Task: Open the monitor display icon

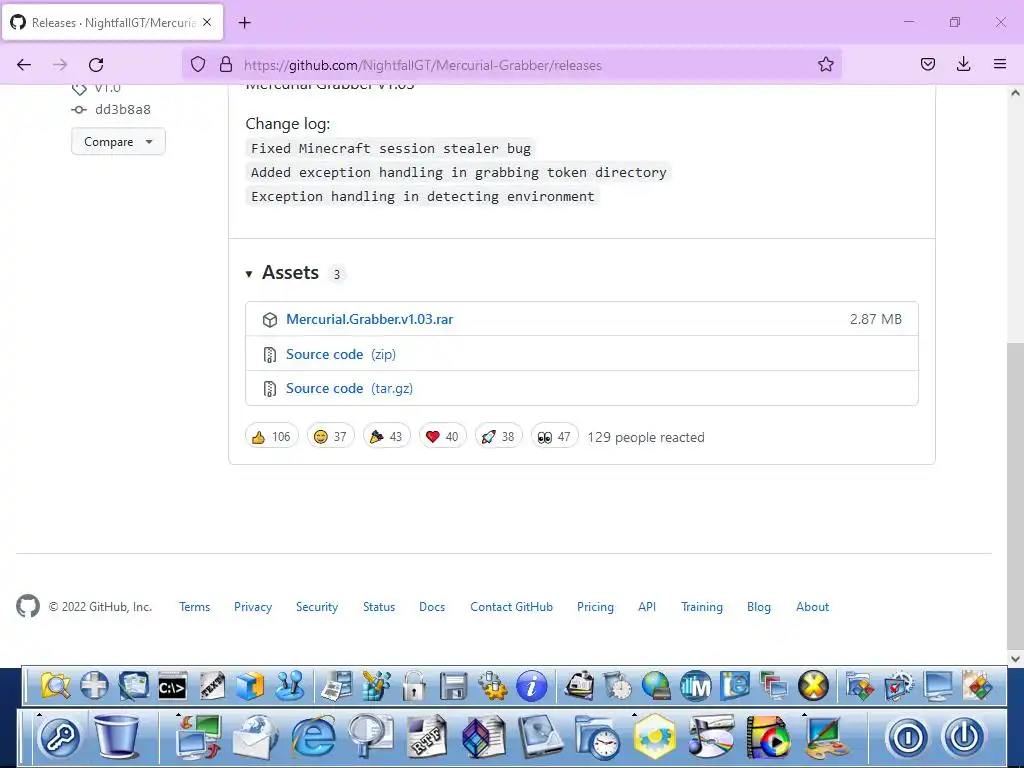Action: coord(938,686)
